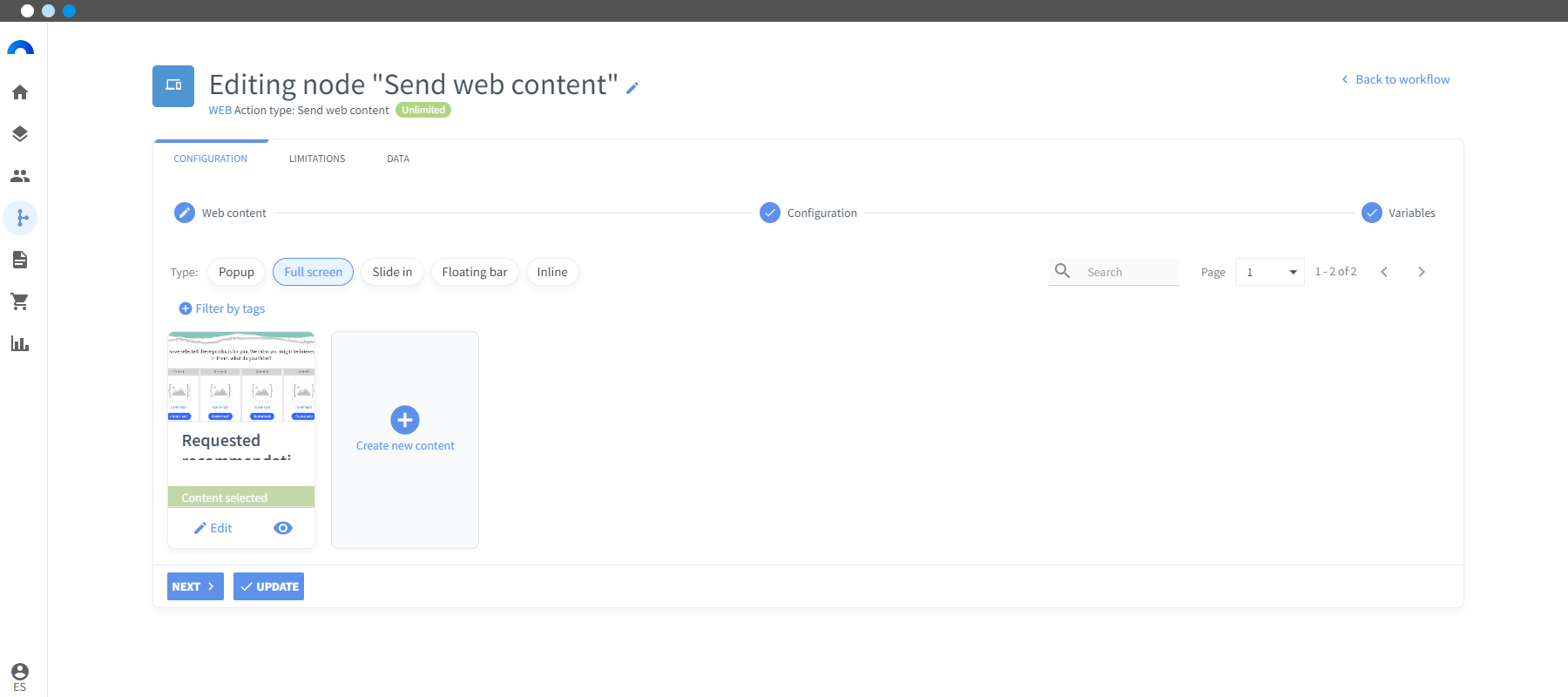Preview content with the eye icon

[x=283, y=528]
